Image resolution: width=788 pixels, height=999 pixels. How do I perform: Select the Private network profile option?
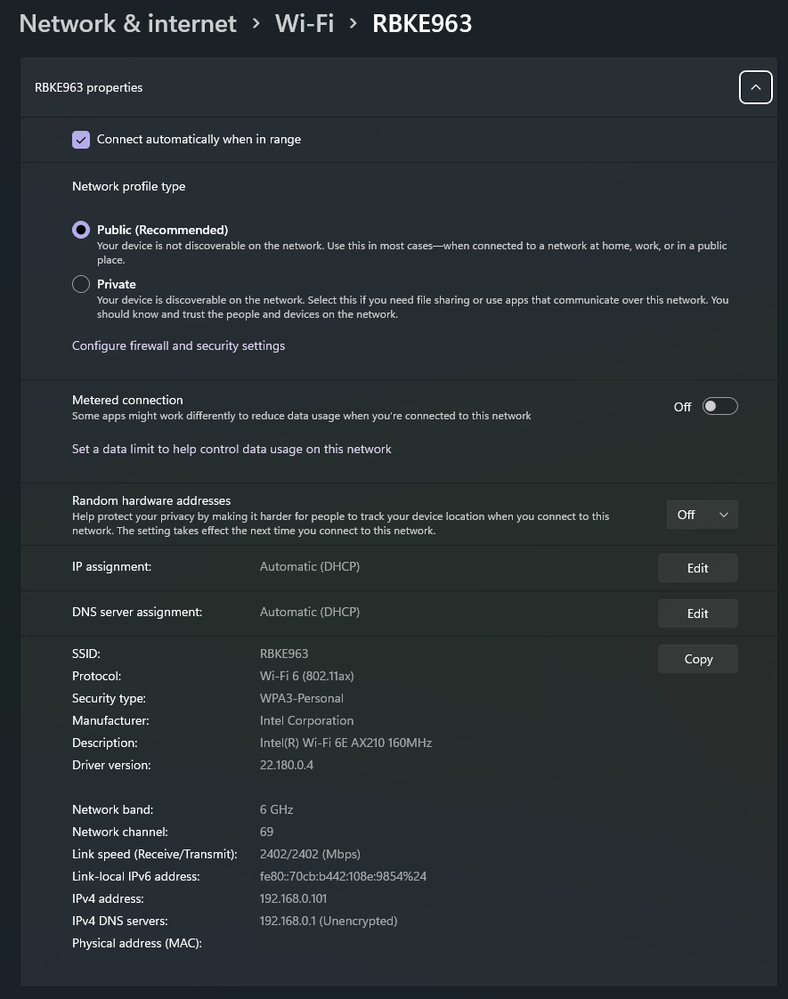pos(81,284)
